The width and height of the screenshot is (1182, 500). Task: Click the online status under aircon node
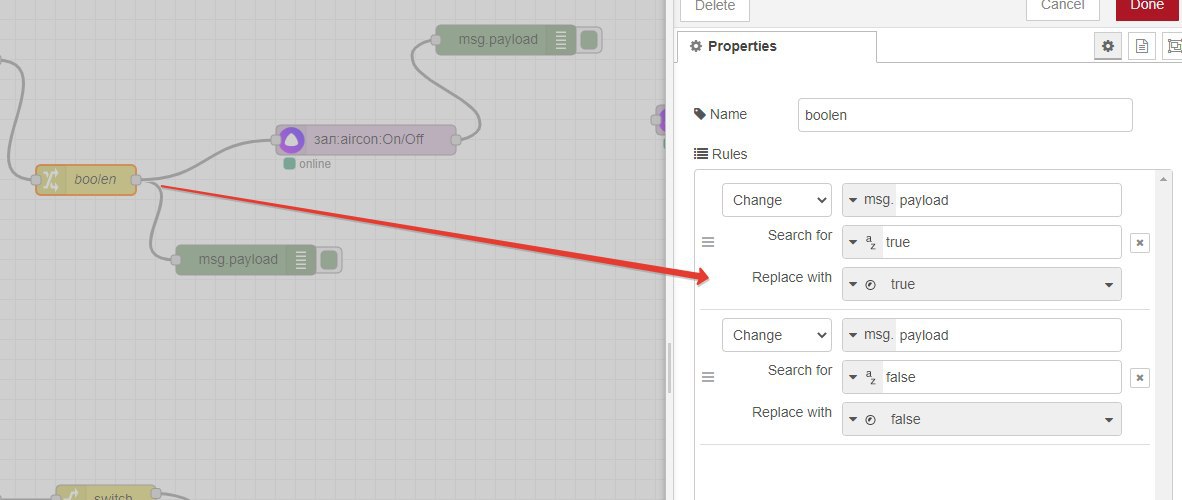coord(307,164)
